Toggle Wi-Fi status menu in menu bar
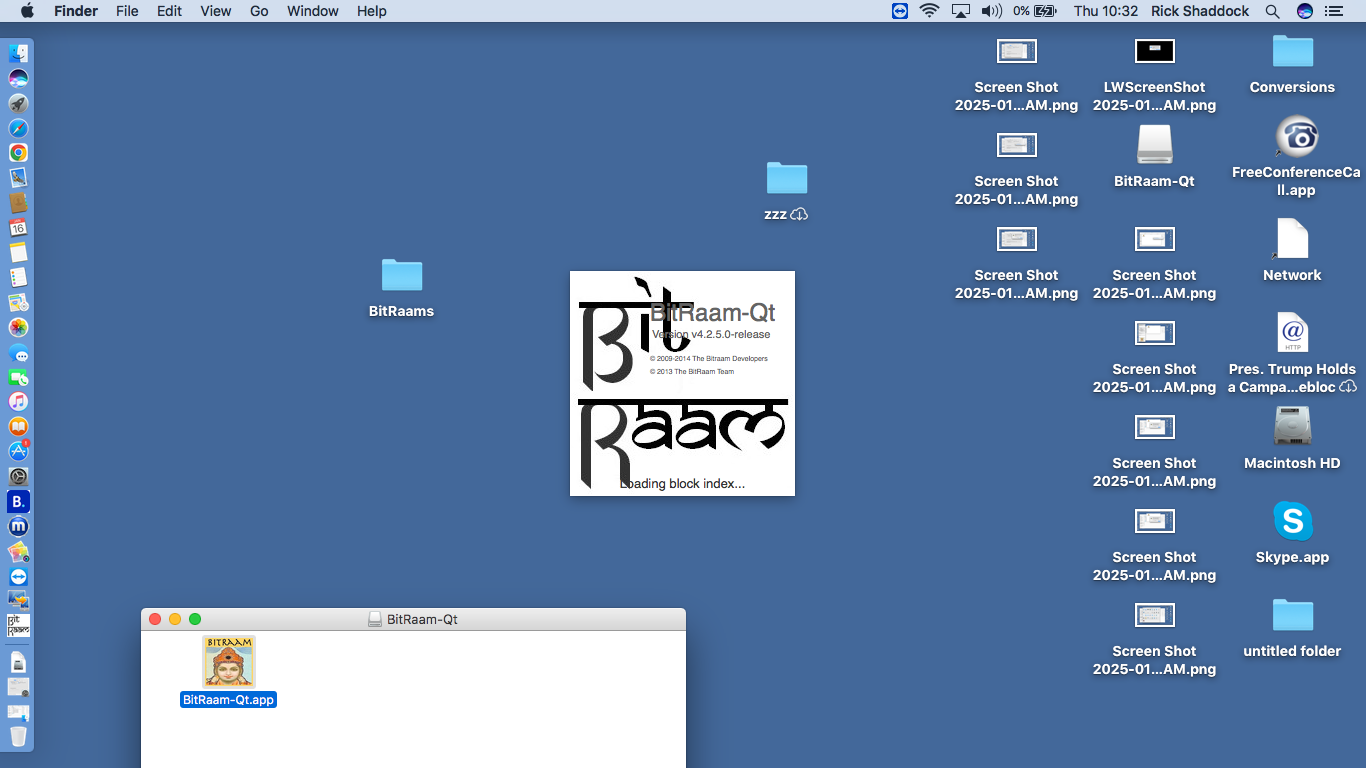The image size is (1366, 768). 930,11
